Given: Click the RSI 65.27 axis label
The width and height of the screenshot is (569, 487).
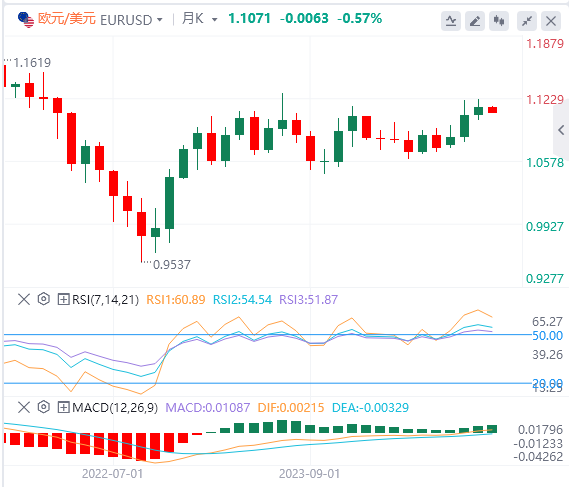Looking at the screenshot, I should (x=547, y=322).
